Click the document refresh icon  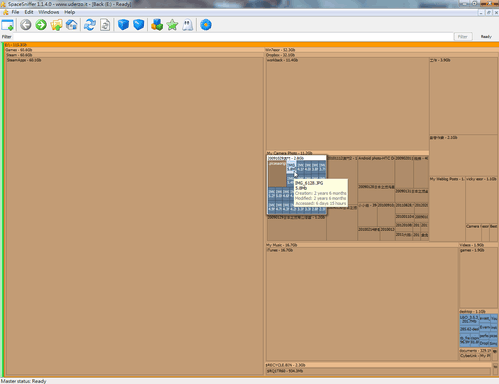(x=105, y=25)
